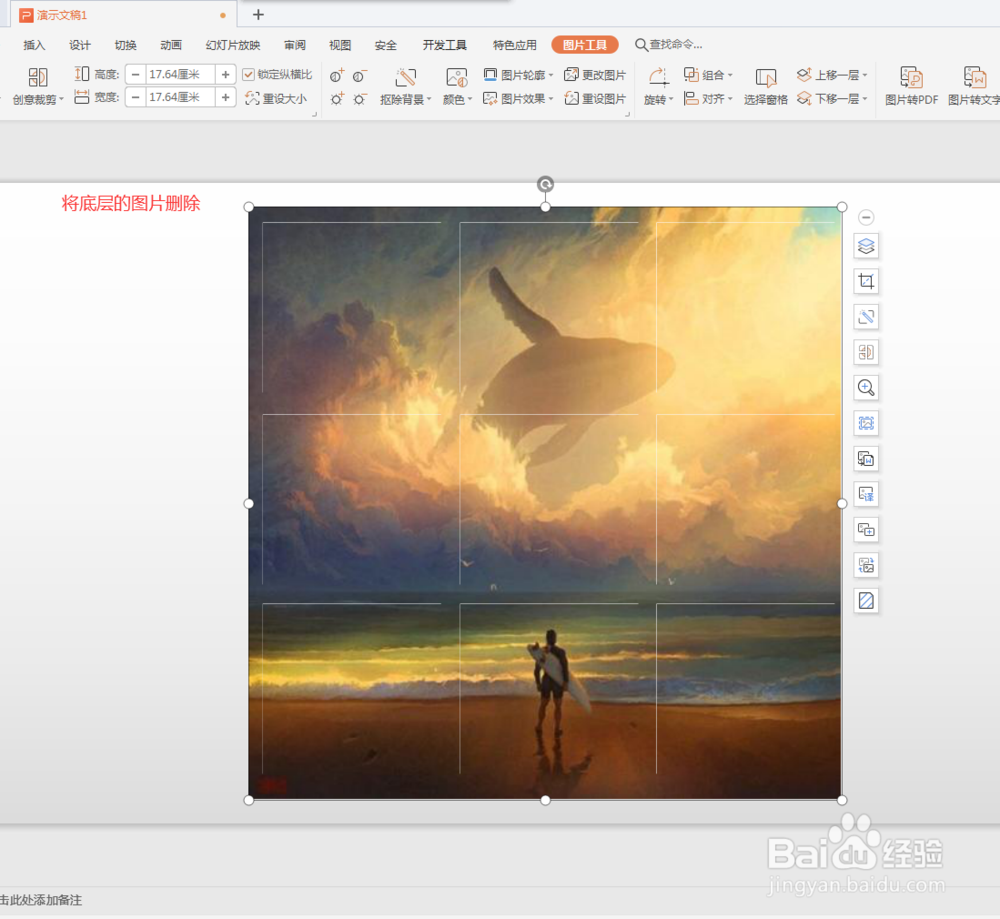Viewport: 1000px width, 919px height.
Task: Click the add-picture floating toolbar icon
Action: (x=866, y=529)
